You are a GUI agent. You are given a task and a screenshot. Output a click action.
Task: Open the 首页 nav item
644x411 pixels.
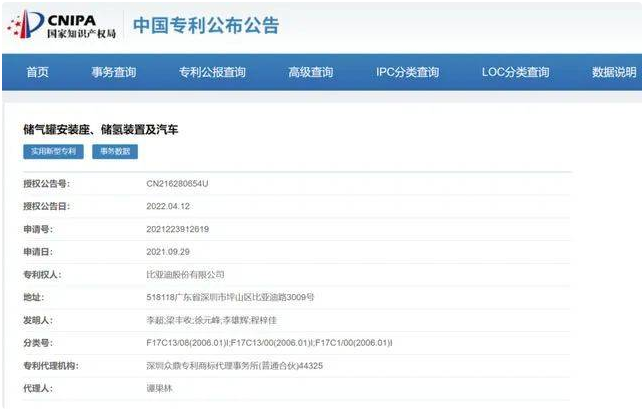click(37, 72)
